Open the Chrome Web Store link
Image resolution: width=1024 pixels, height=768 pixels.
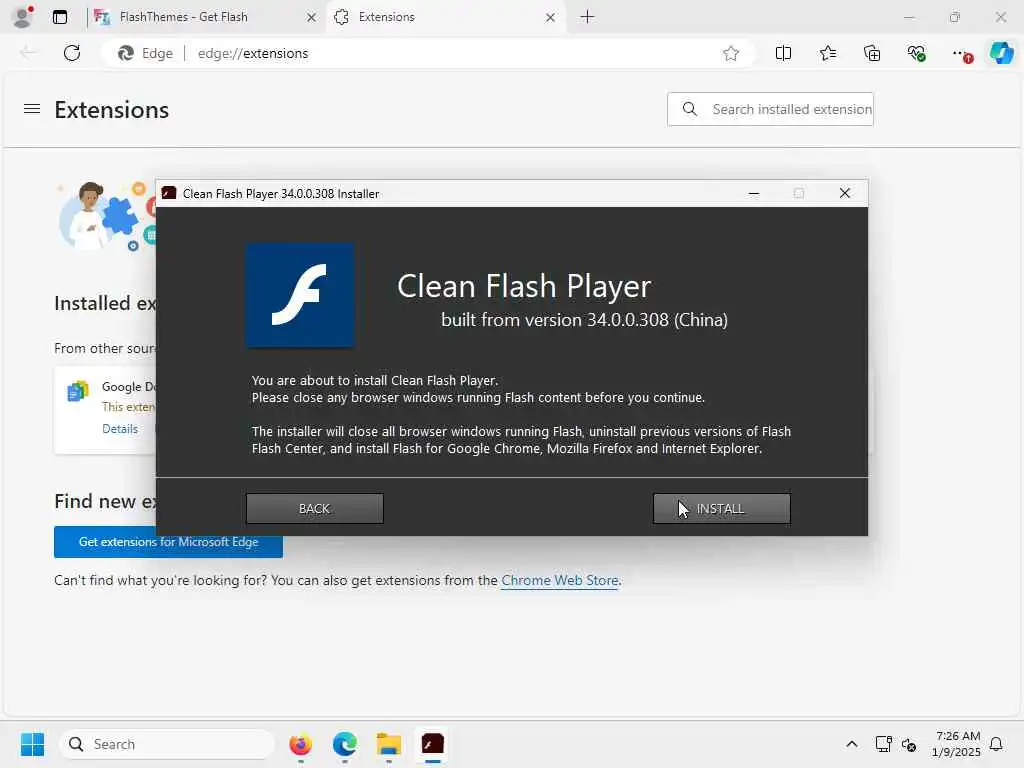click(x=560, y=580)
